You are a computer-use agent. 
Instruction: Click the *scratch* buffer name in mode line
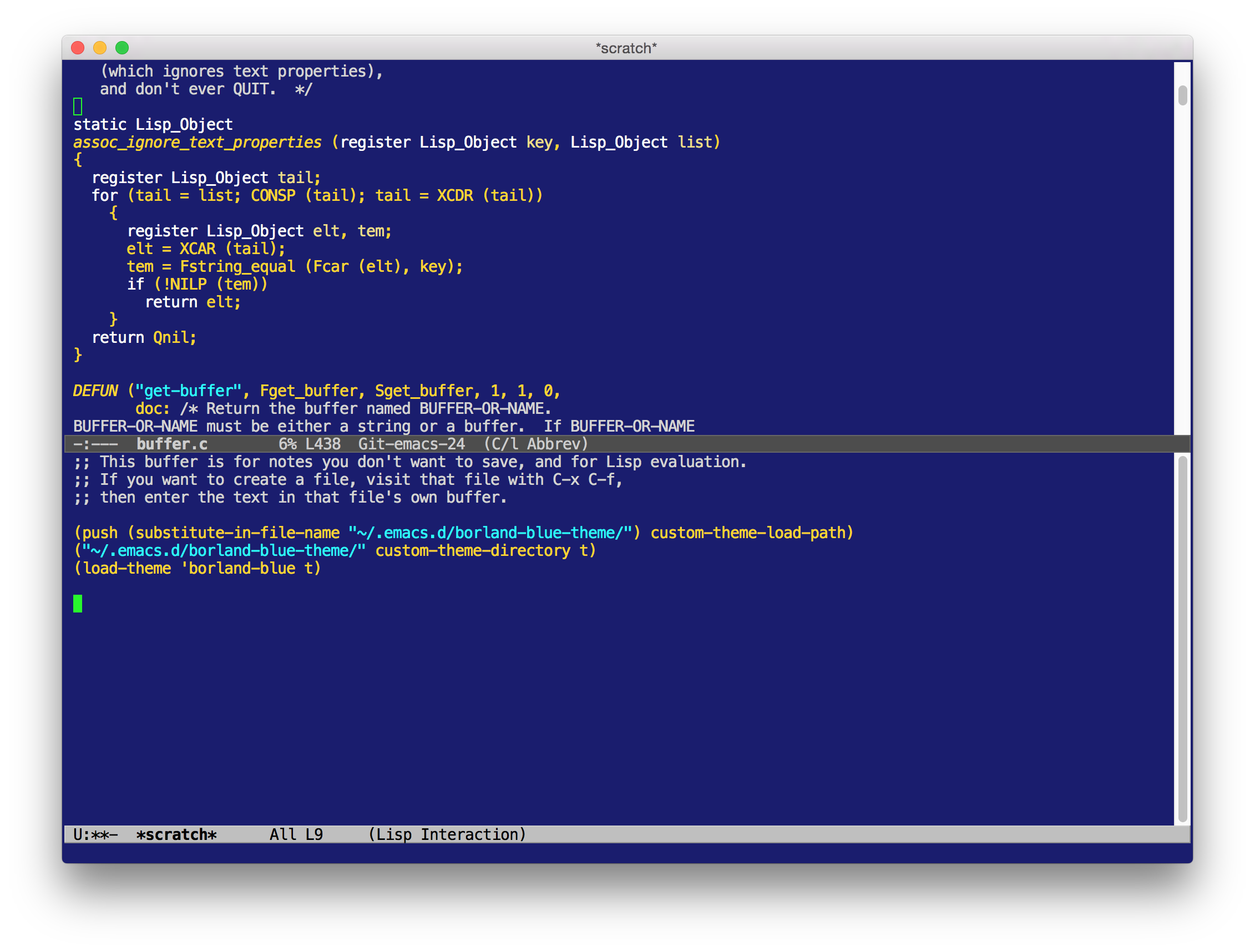point(176,834)
